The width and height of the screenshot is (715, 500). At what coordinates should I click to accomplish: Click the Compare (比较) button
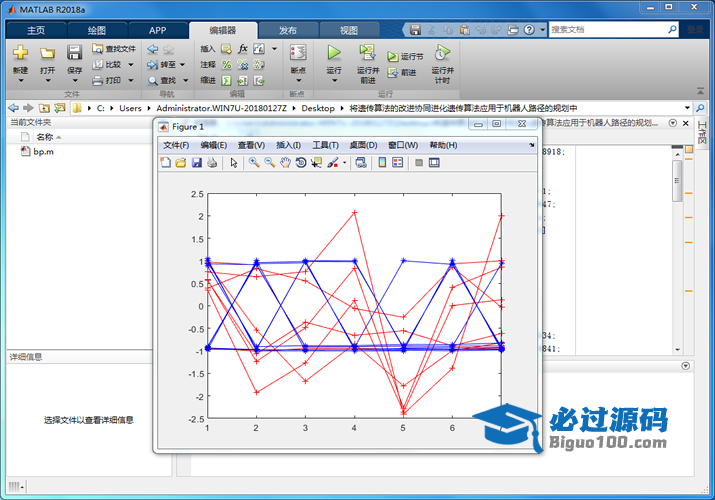(107, 65)
